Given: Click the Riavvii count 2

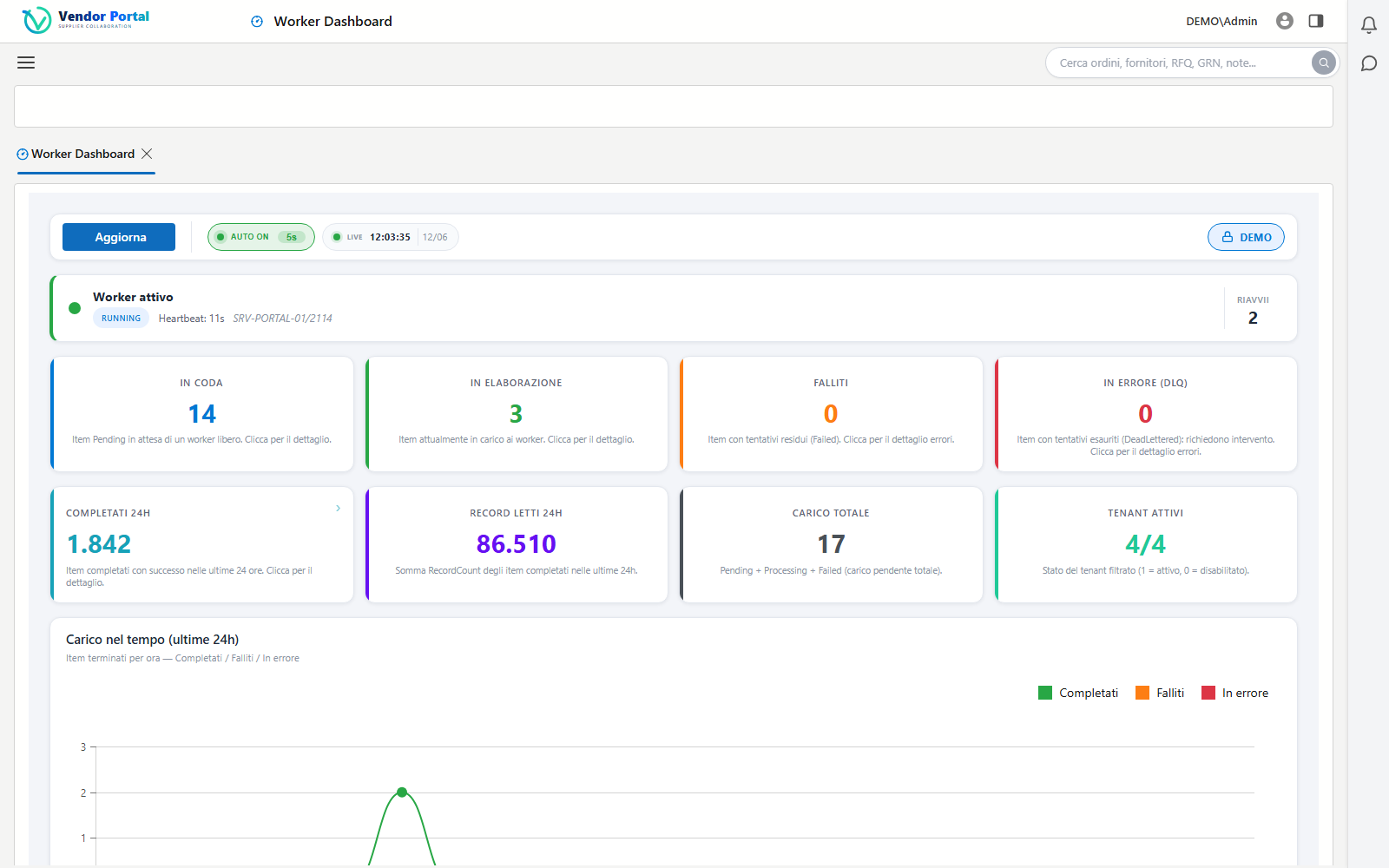Looking at the screenshot, I should click(x=1253, y=318).
